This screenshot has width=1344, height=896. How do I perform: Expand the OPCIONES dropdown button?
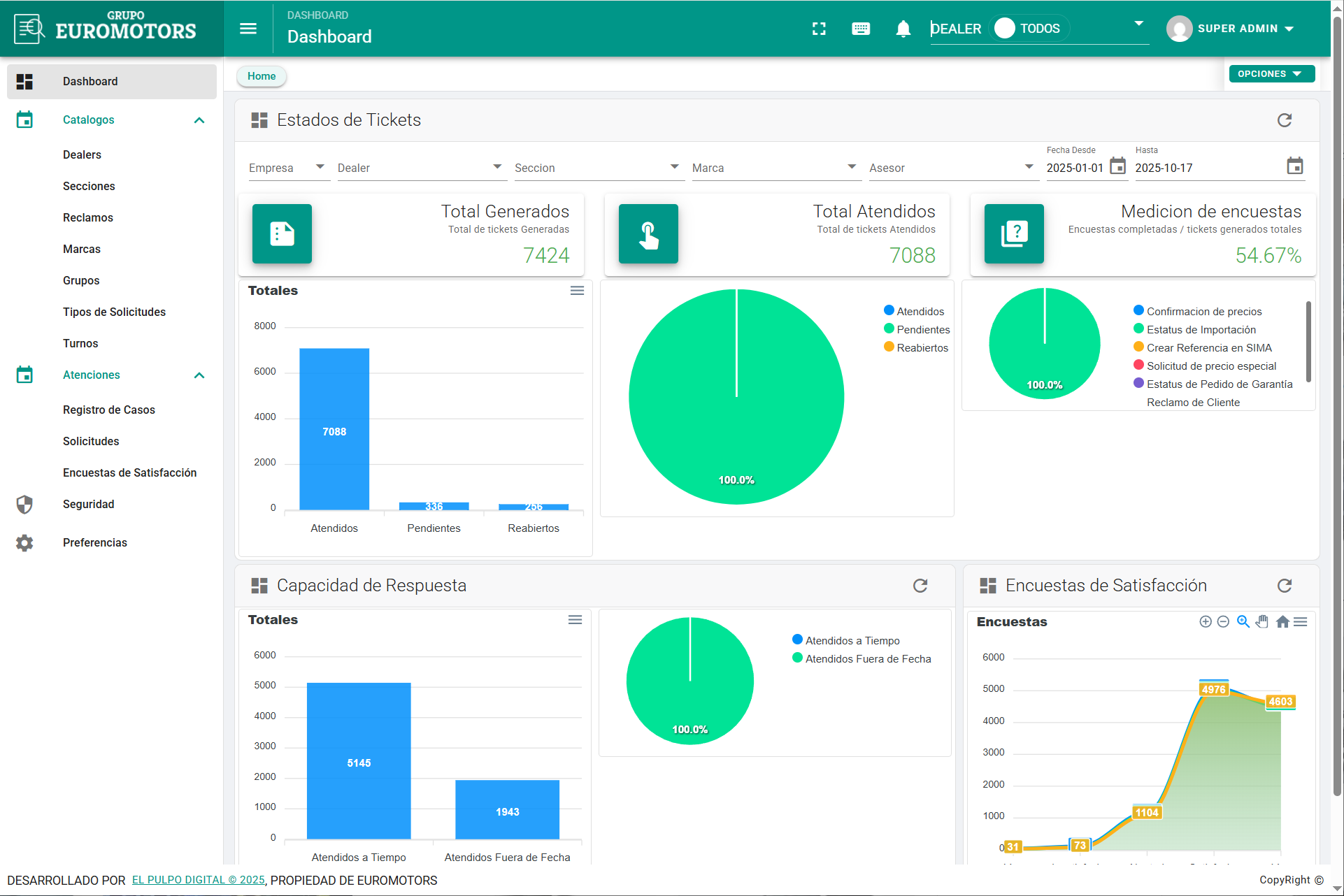[1271, 74]
